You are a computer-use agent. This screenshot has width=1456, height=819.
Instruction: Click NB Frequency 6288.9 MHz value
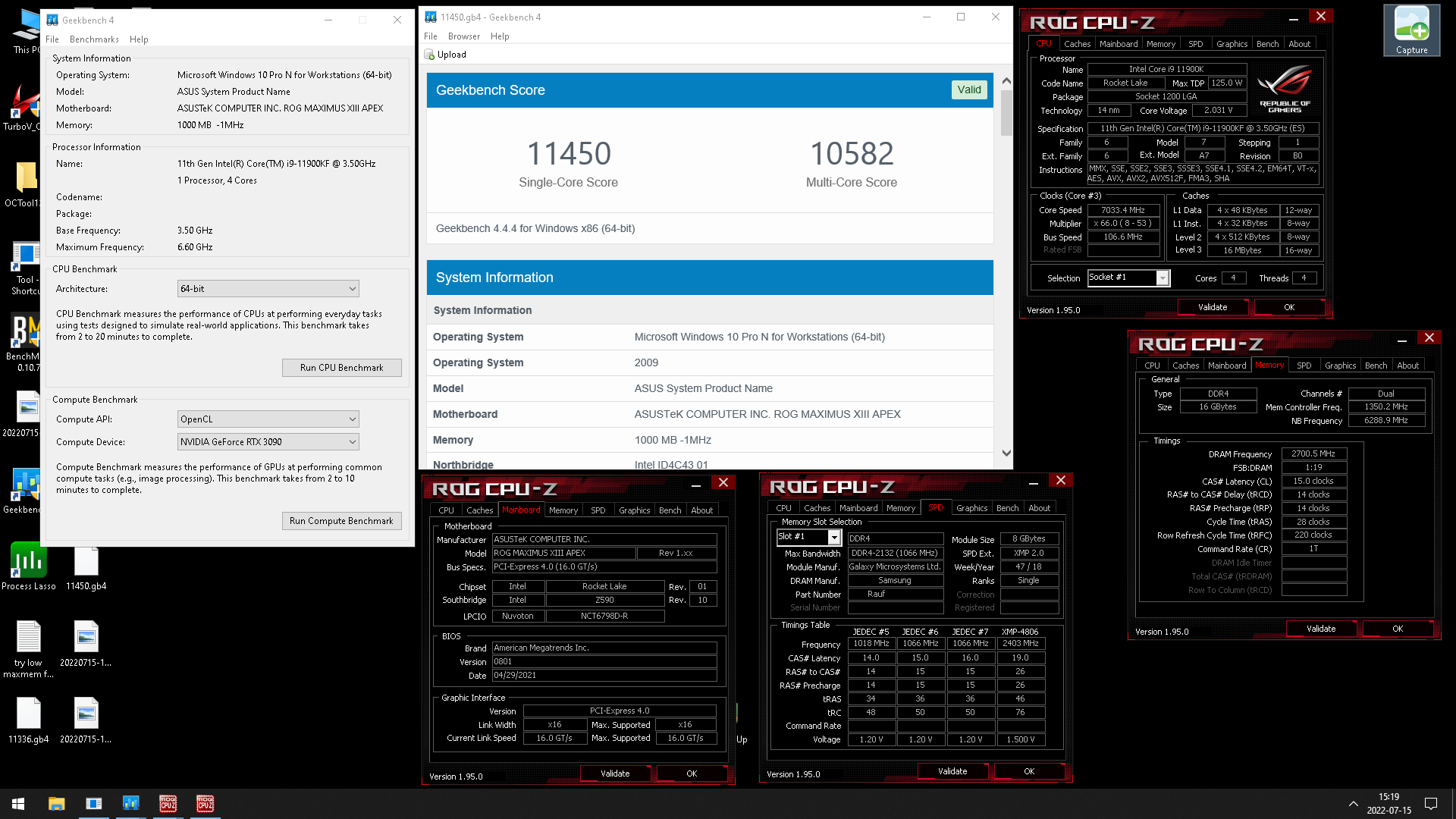[x=1386, y=421]
